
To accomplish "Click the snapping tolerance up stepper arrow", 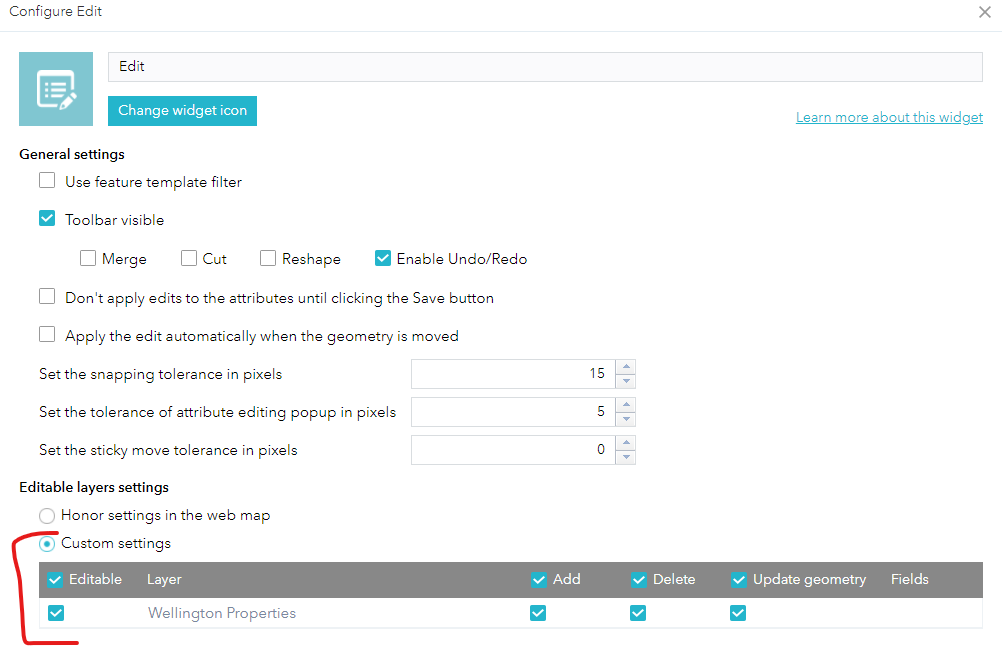I will (627, 367).
